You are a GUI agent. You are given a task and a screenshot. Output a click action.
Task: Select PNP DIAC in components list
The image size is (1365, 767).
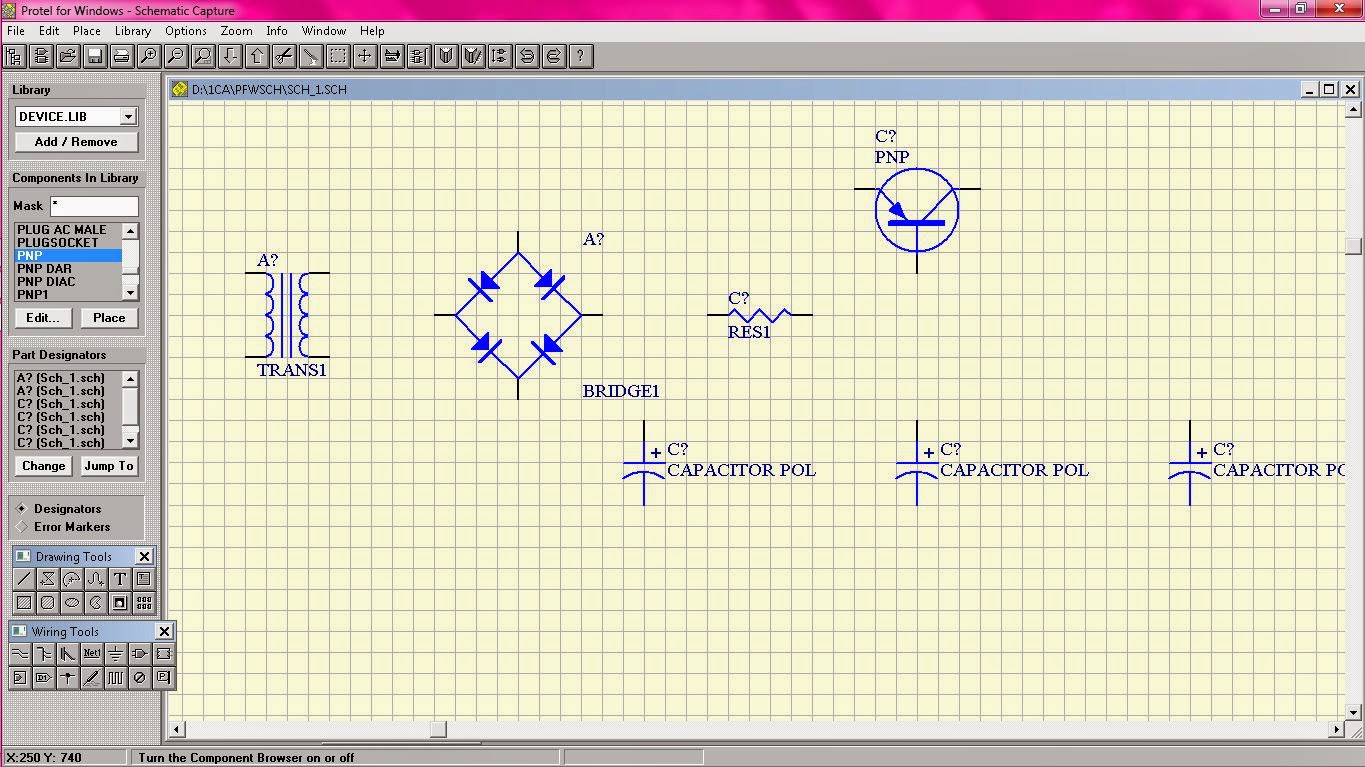pos(46,282)
